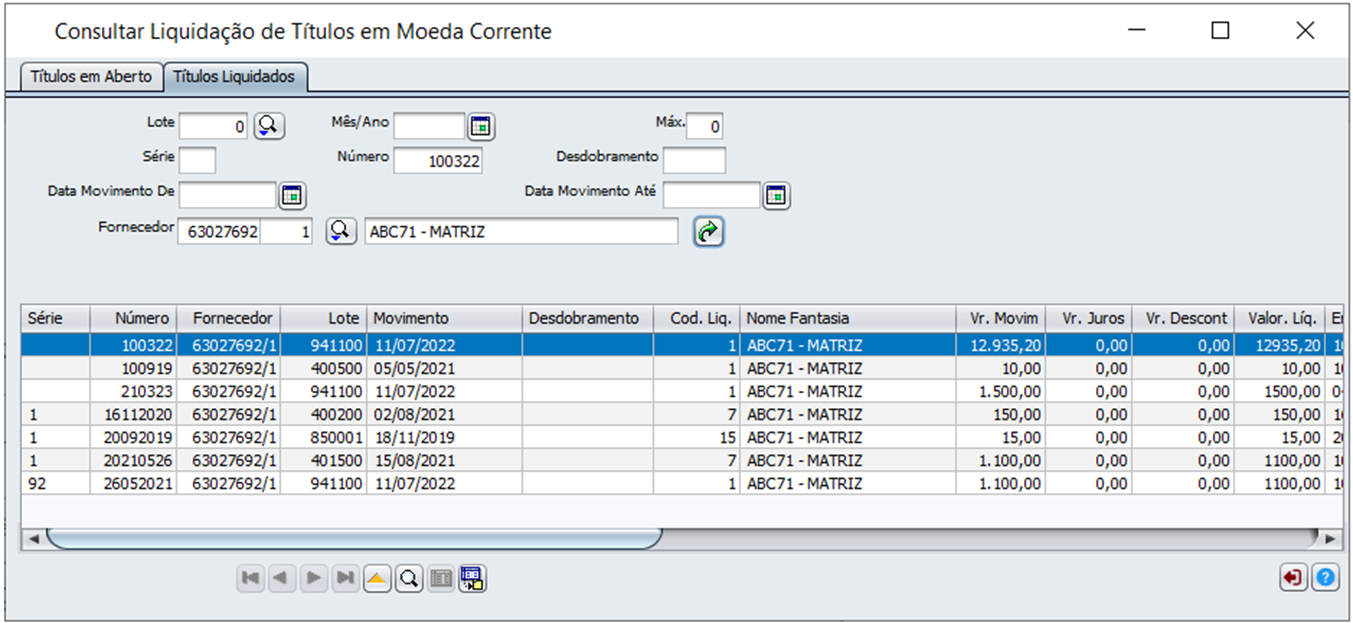Click the orange up-triangle toolbar button

click(377, 578)
